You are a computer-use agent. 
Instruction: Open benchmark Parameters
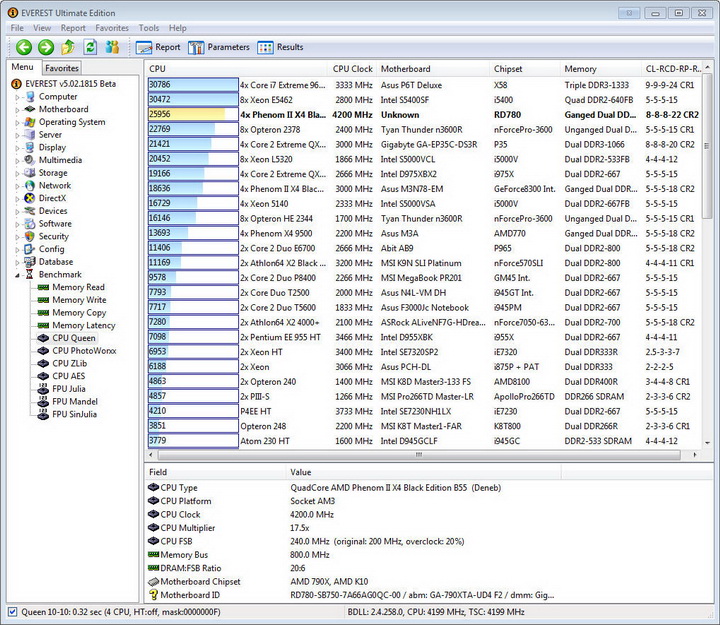pos(219,47)
